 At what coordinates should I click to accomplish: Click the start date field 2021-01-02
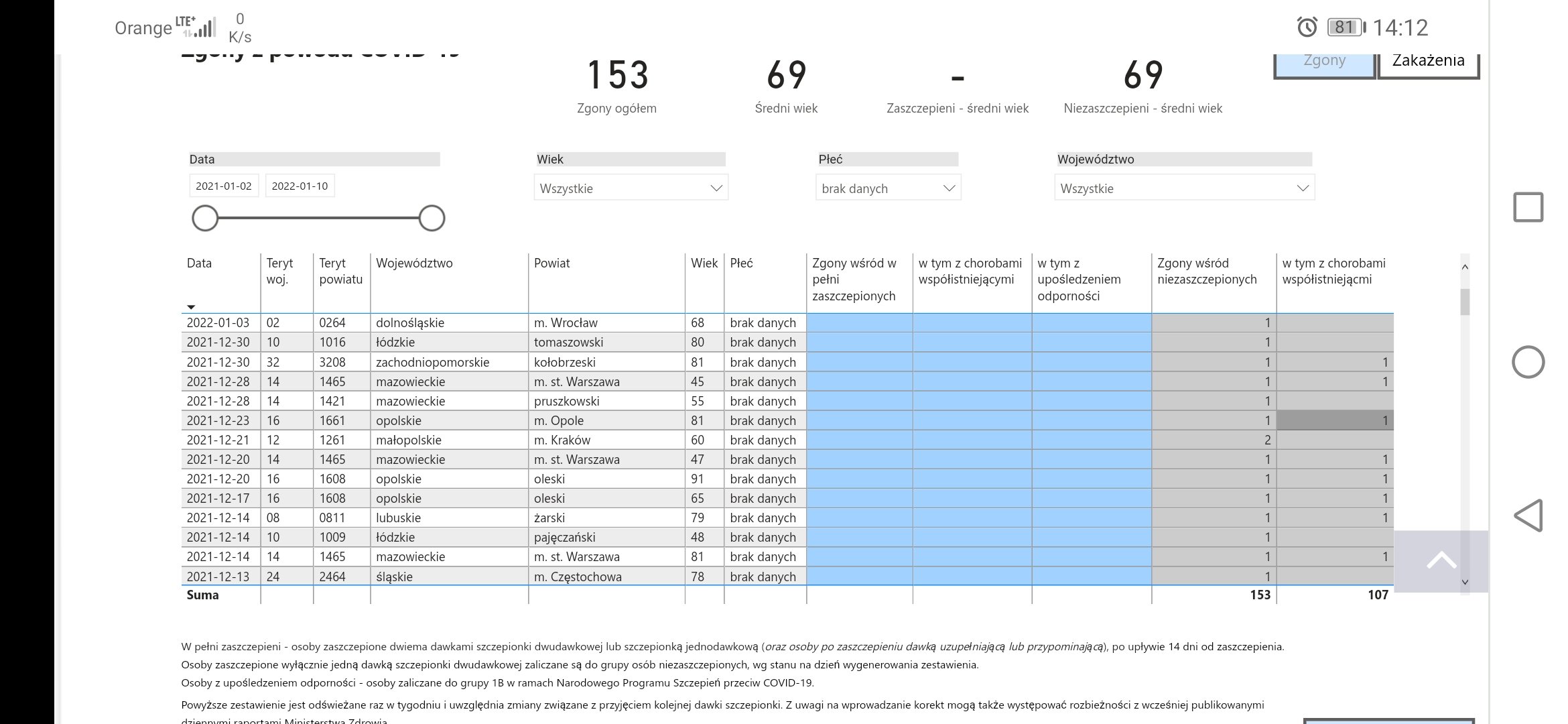click(224, 186)
